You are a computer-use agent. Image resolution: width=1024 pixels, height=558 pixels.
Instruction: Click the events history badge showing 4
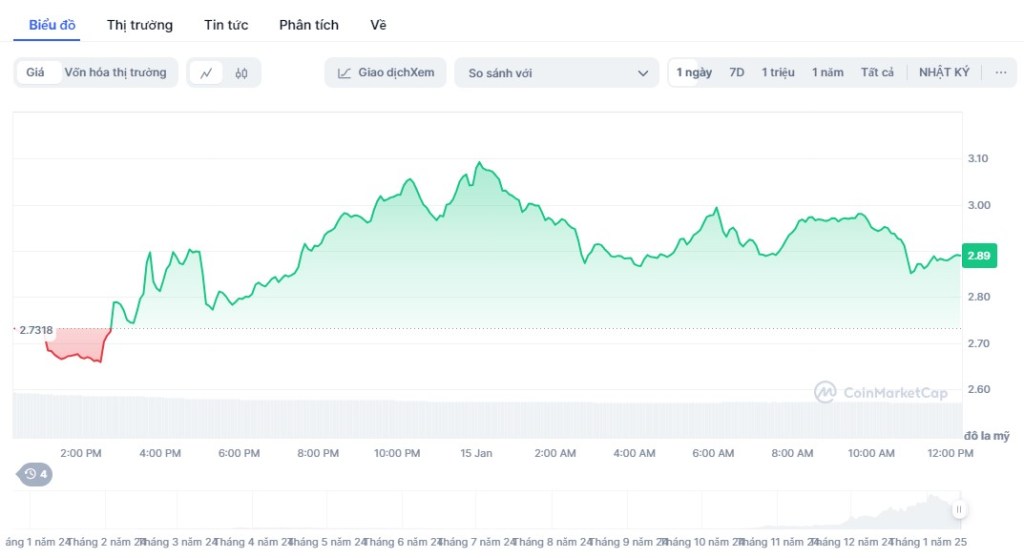click(x=35, y=474)
